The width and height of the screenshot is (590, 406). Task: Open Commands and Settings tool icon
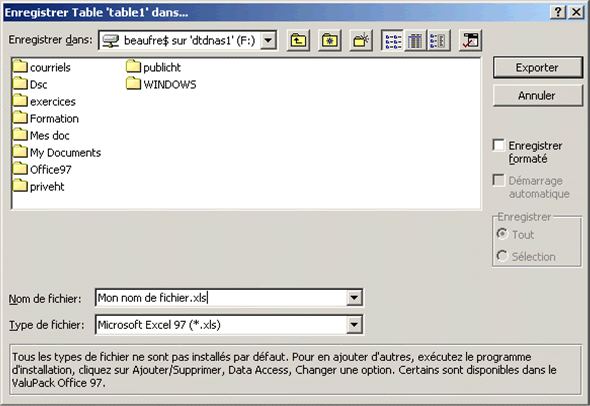click(470, 41)
